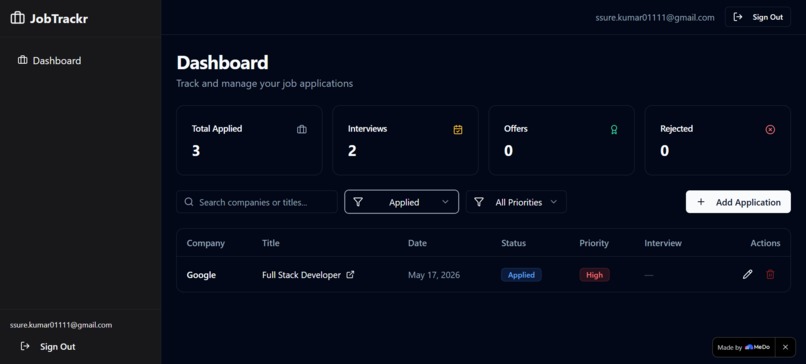Click the Made by label in badge
806x364 pixels.
pos(729,348)
